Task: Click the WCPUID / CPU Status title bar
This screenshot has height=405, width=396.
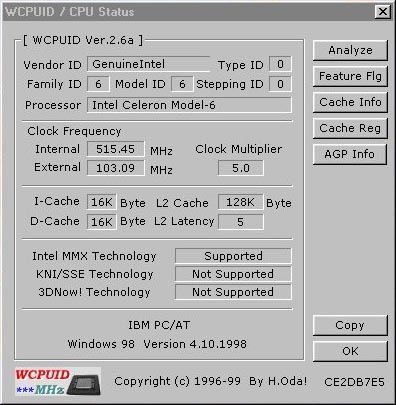Action: 188,12
